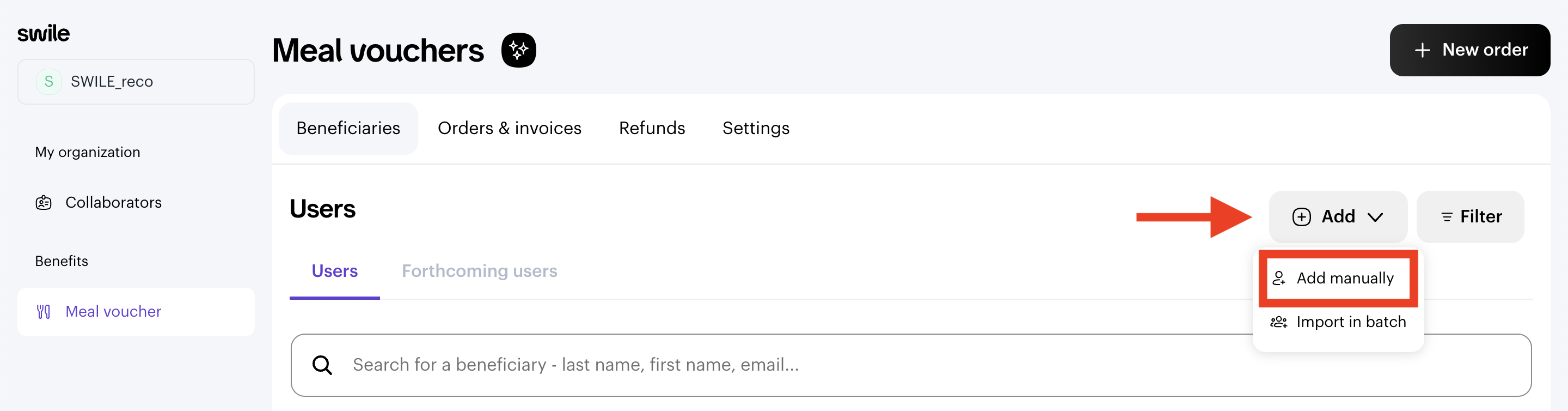Click the Meal voucher fork-and-knife icon

pos(43,312)
